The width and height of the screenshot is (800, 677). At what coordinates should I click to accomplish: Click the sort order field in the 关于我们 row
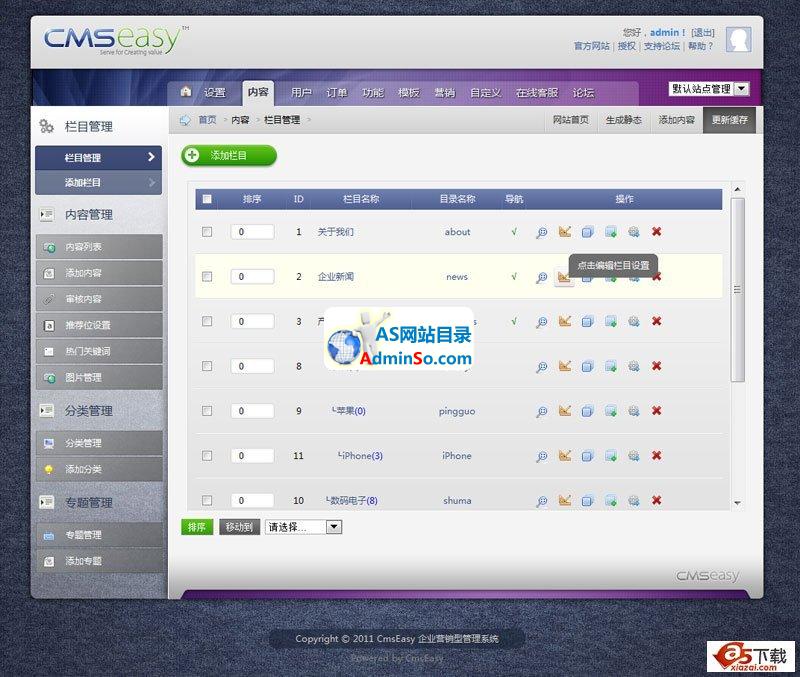[x=252, y=232]
